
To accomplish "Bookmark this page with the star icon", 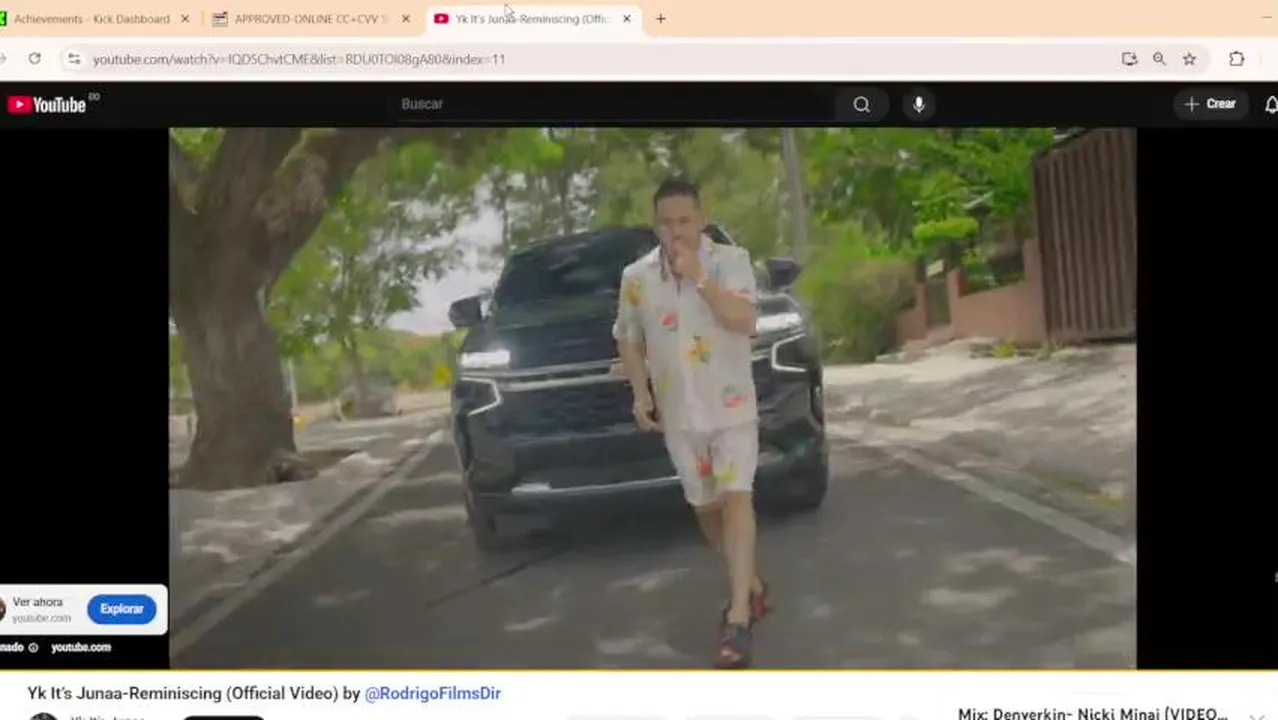I will pyautogui.click(x=1189, y=59).
